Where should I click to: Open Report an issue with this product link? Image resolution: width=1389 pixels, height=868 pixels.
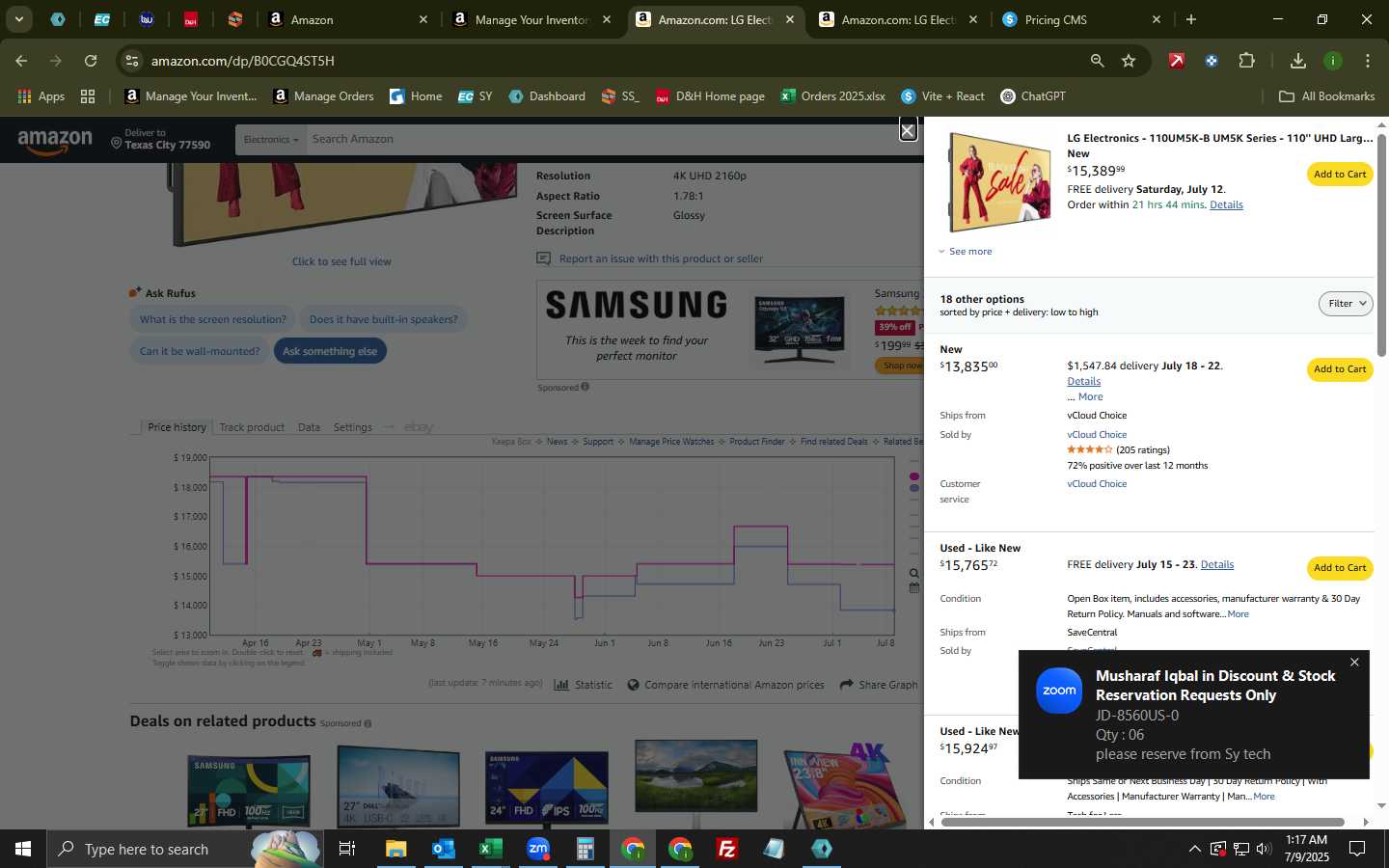(x=650, y=258)
